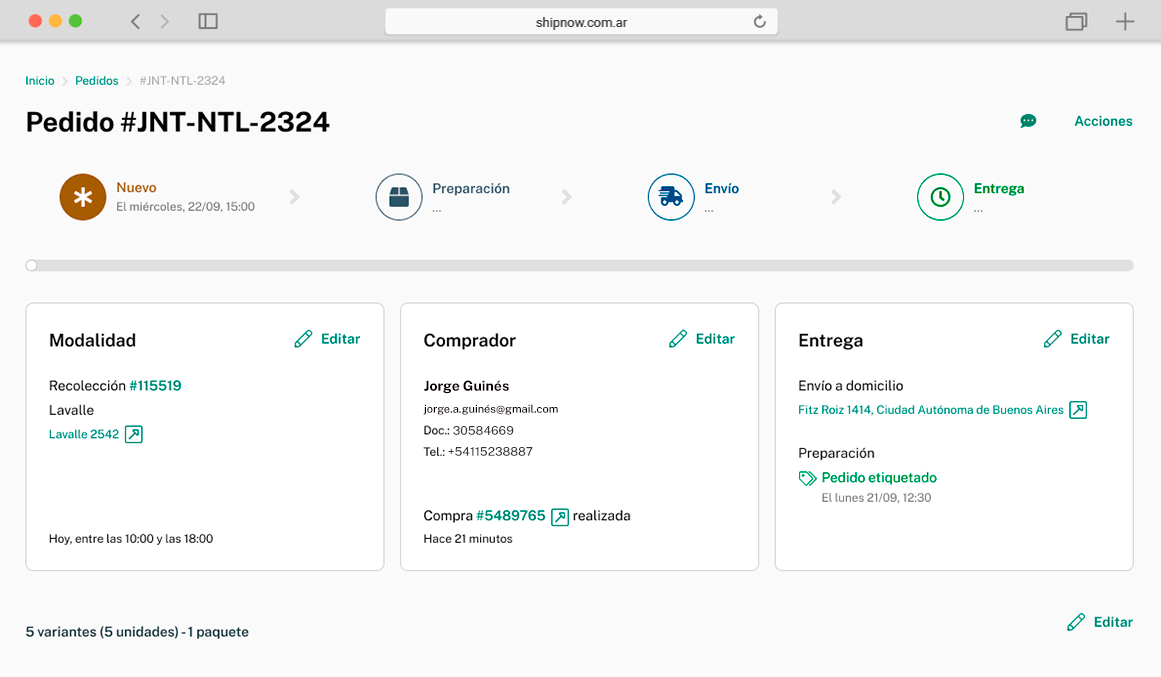This screenshot has width=1161, height=677.
Task: Navigate to Pedidos via the breadcrumb
Action: tap(96, 80)
